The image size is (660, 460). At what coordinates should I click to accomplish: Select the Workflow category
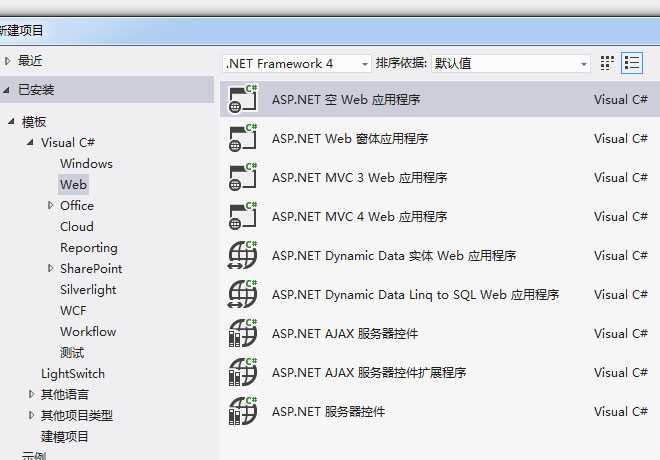tap(88, 332)
